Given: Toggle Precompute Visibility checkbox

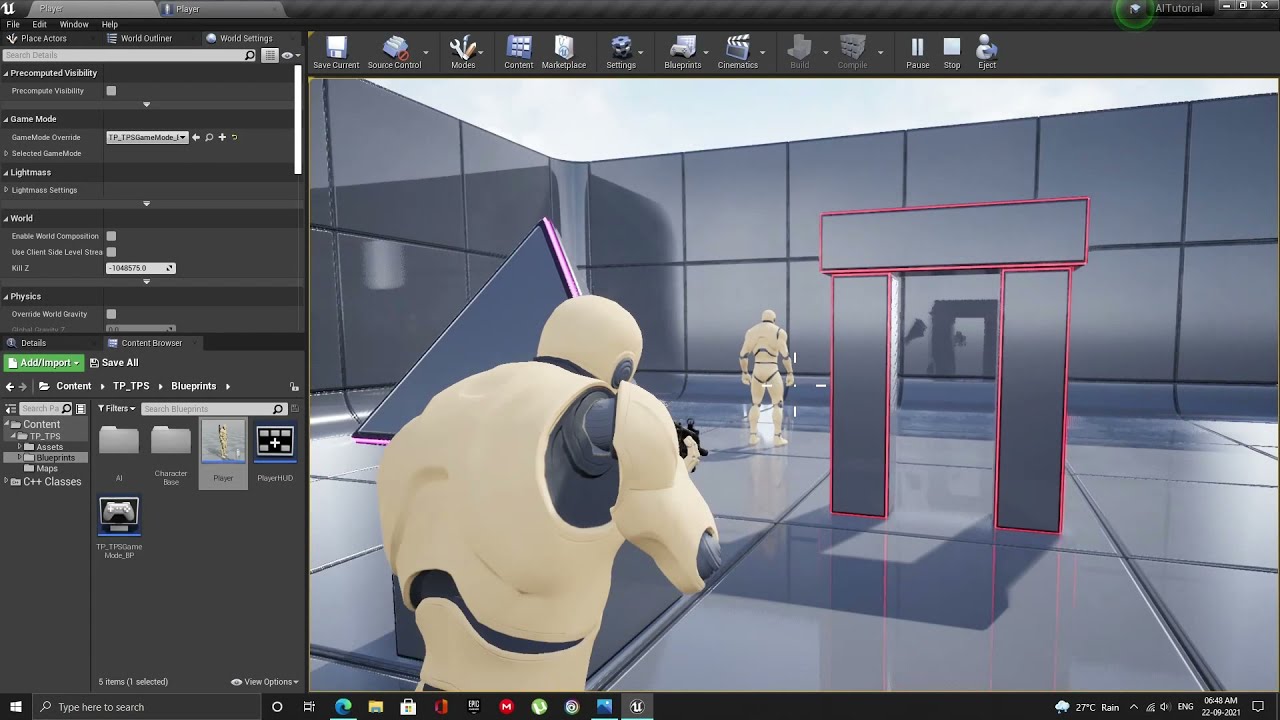Looking at the screenshot, I should (111, 91).
